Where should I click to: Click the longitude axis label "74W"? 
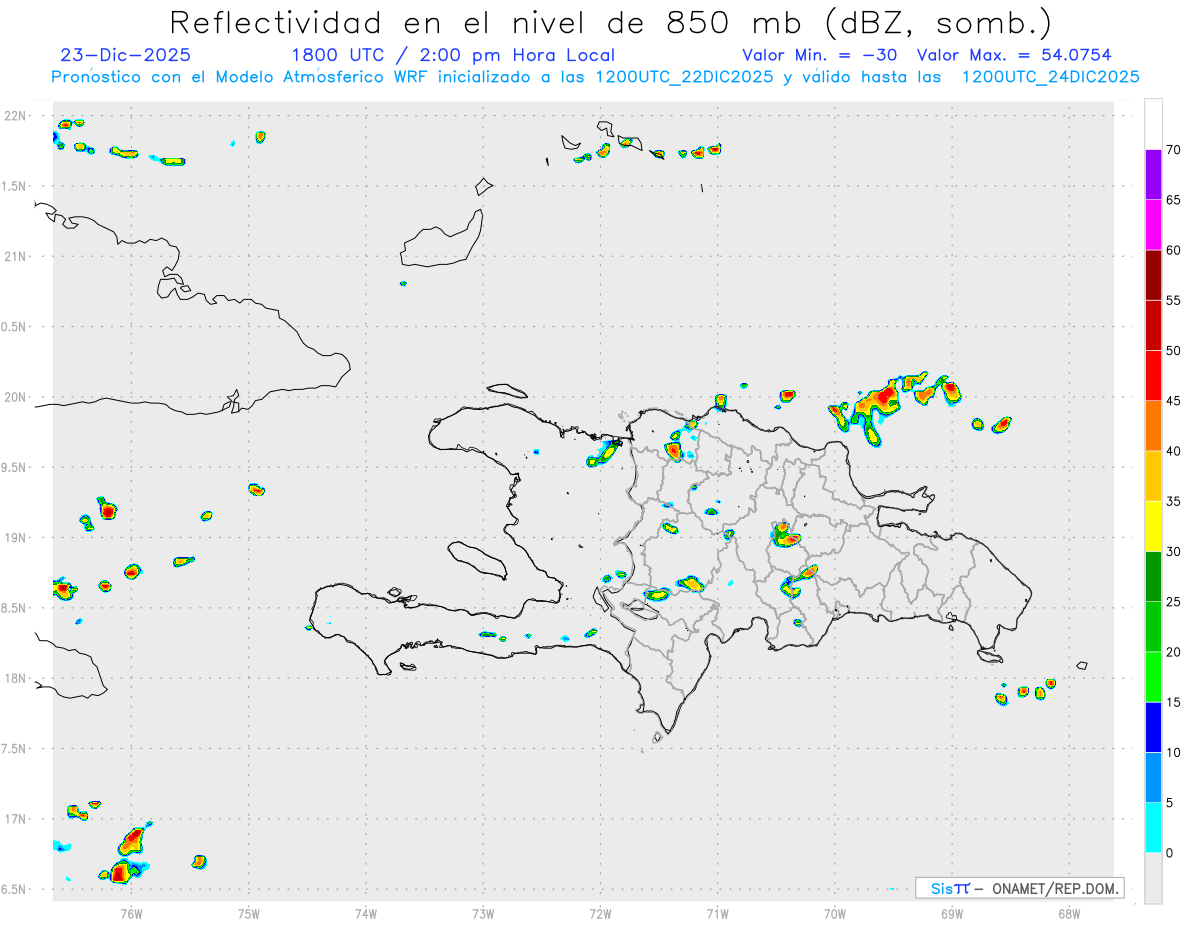click(x=366, y=913)
